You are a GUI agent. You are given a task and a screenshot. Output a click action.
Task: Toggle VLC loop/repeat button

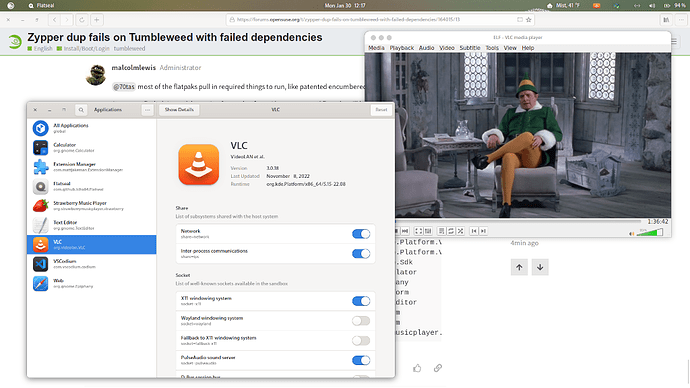point(451,231)
